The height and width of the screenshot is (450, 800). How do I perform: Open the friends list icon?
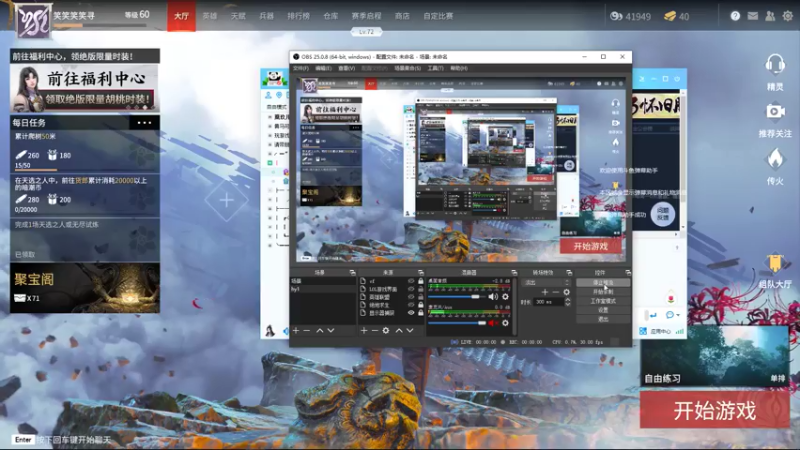tap(770, 16)
